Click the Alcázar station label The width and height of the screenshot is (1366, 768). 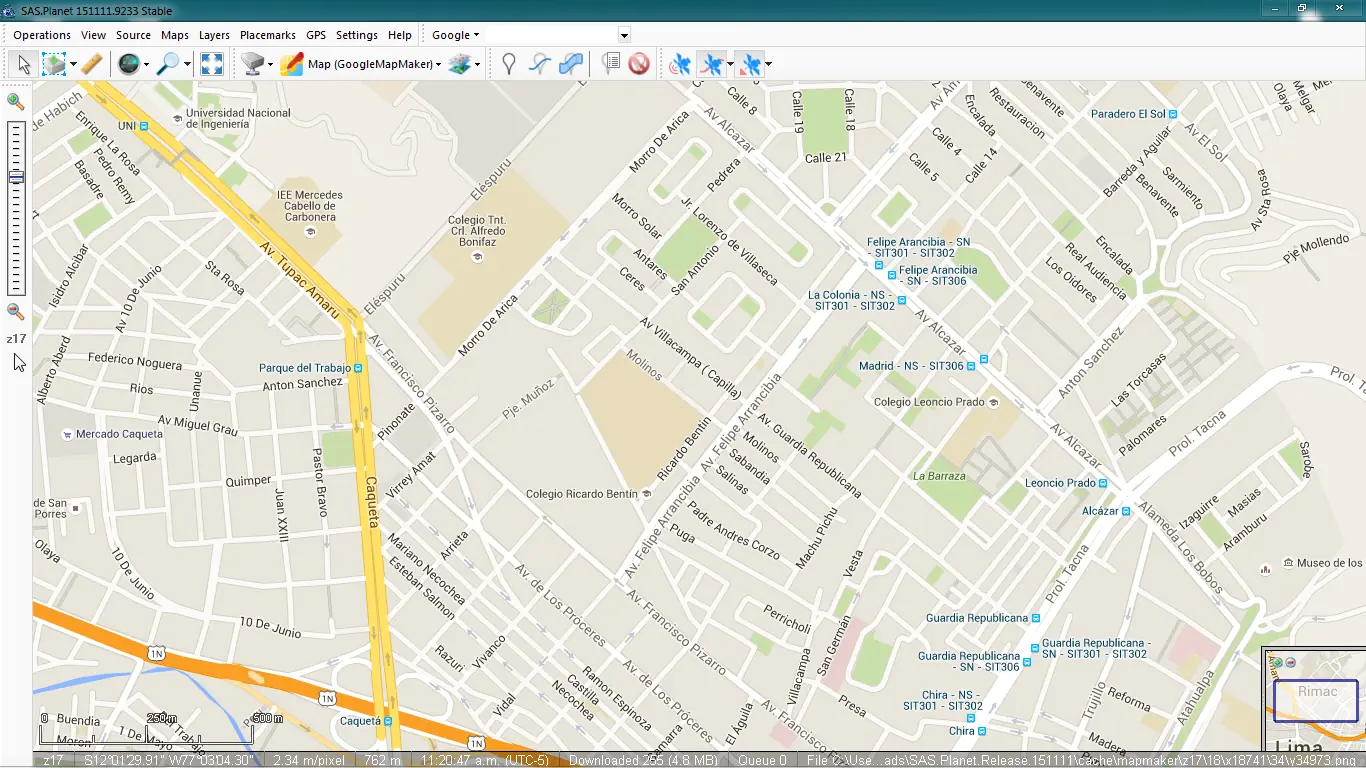1100,511
